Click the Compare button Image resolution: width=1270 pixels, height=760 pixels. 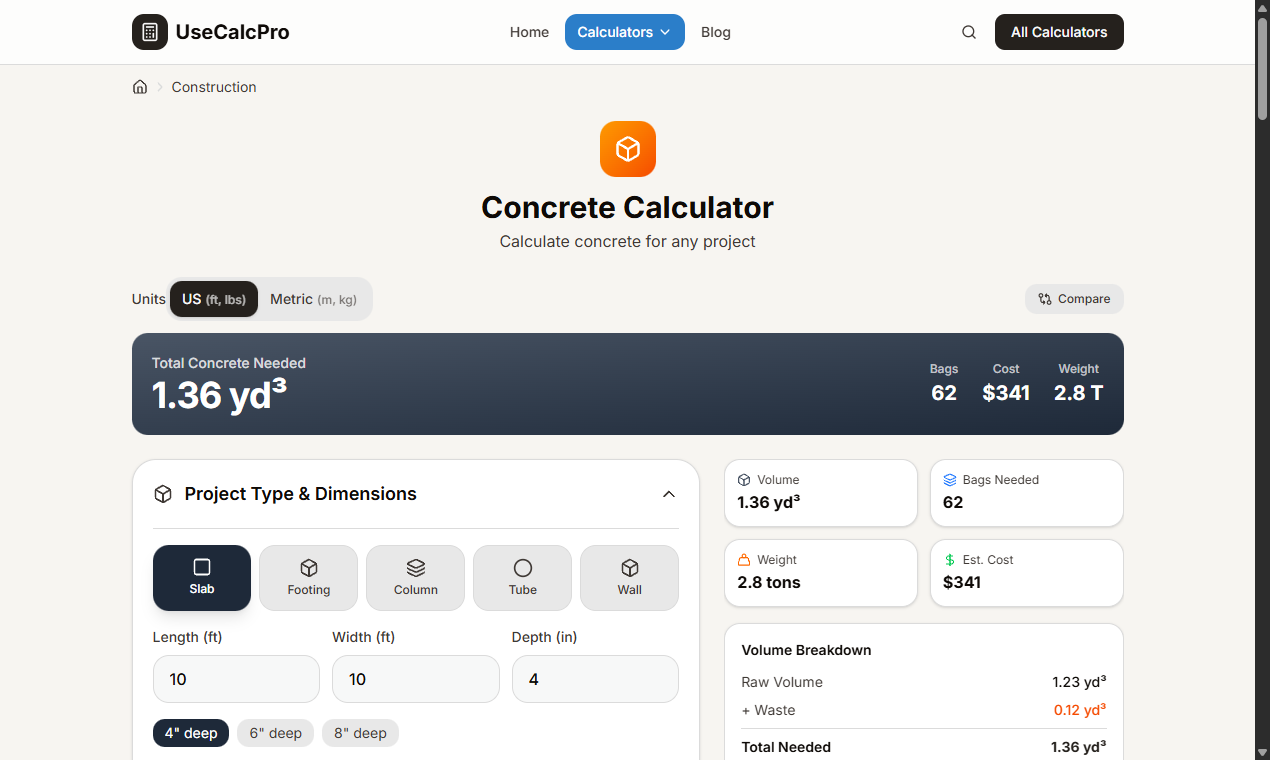[x=1074, y=299]
